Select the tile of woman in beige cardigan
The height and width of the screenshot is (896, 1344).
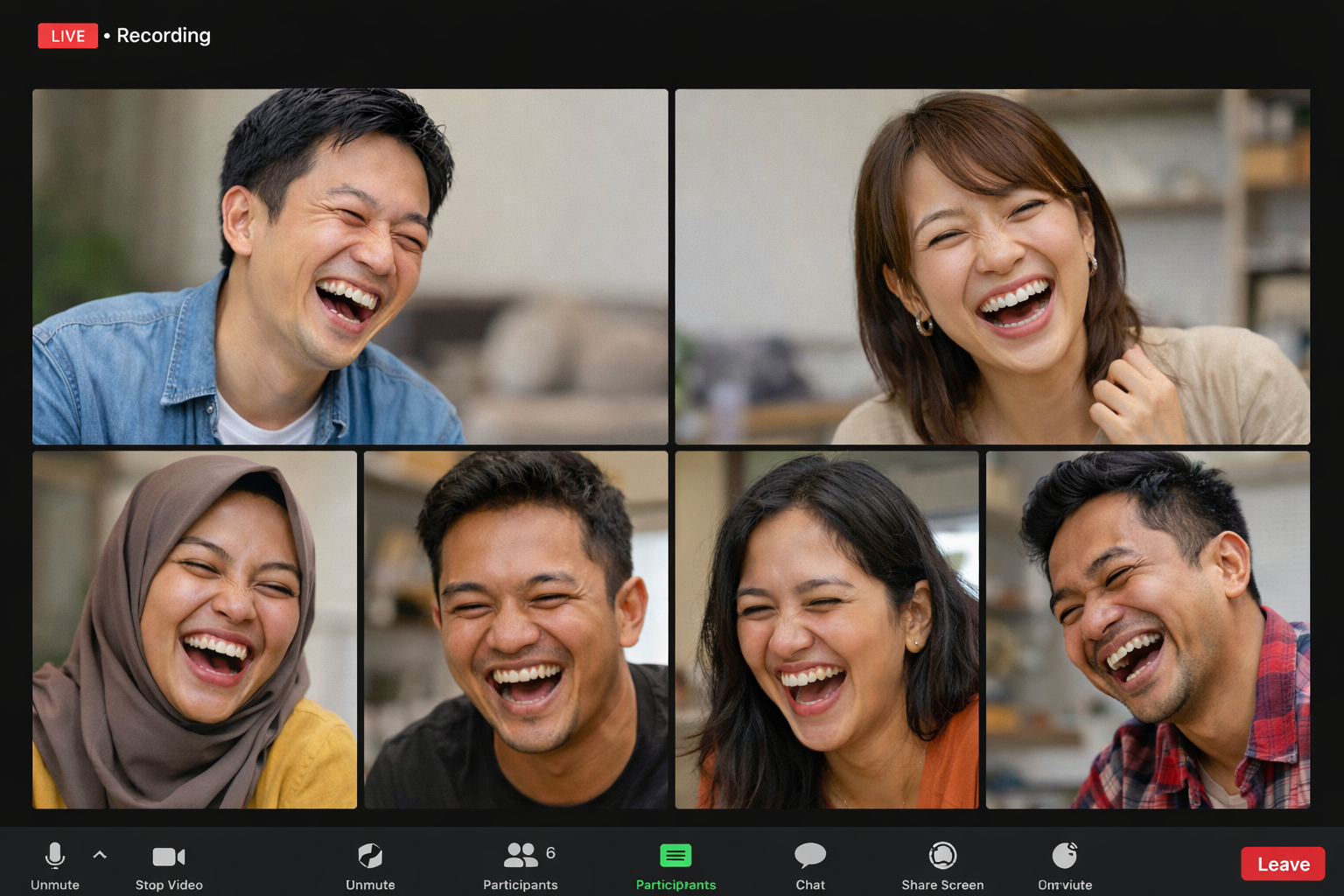992,267
